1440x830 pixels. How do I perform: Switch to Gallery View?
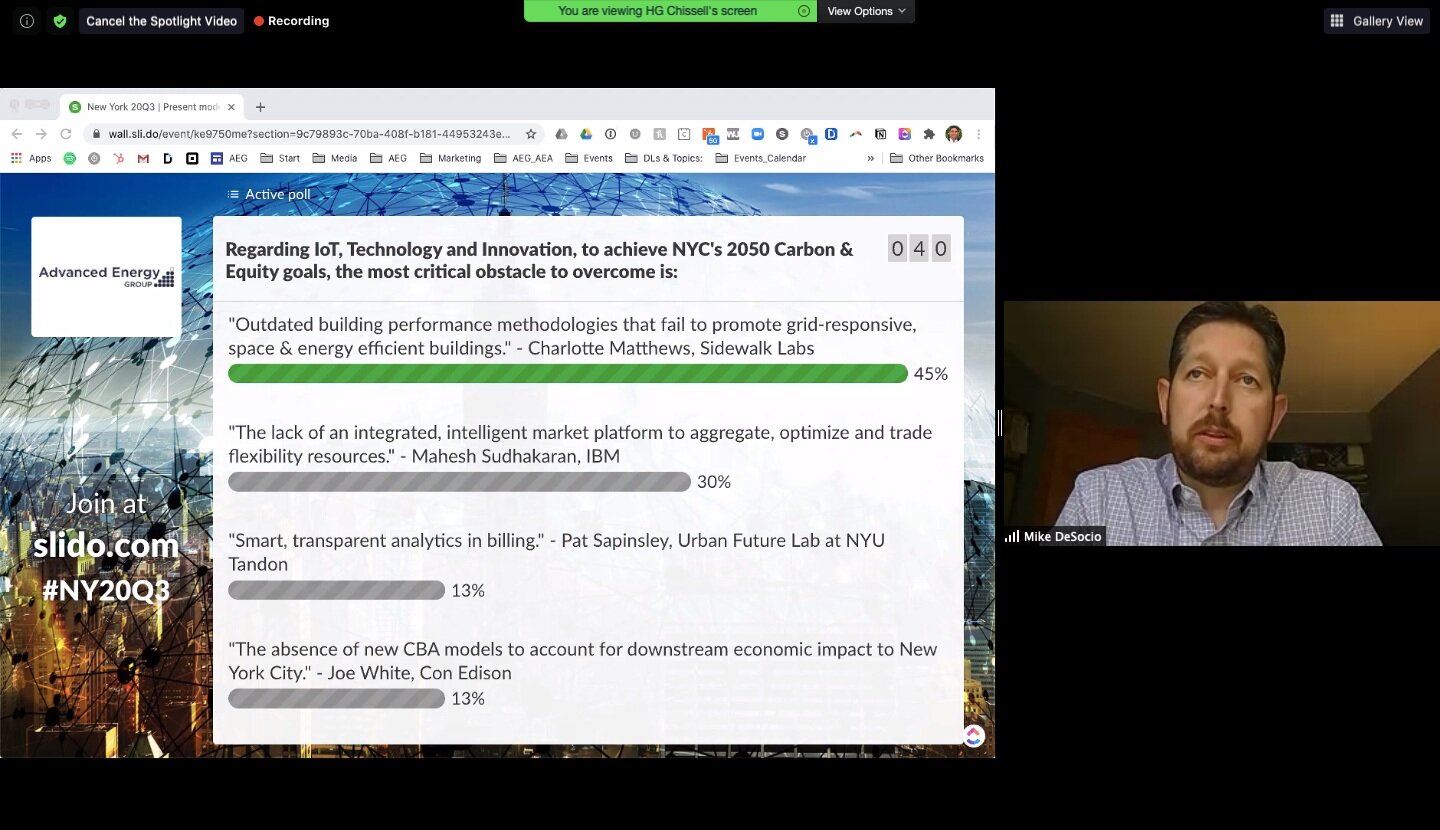1377,21
